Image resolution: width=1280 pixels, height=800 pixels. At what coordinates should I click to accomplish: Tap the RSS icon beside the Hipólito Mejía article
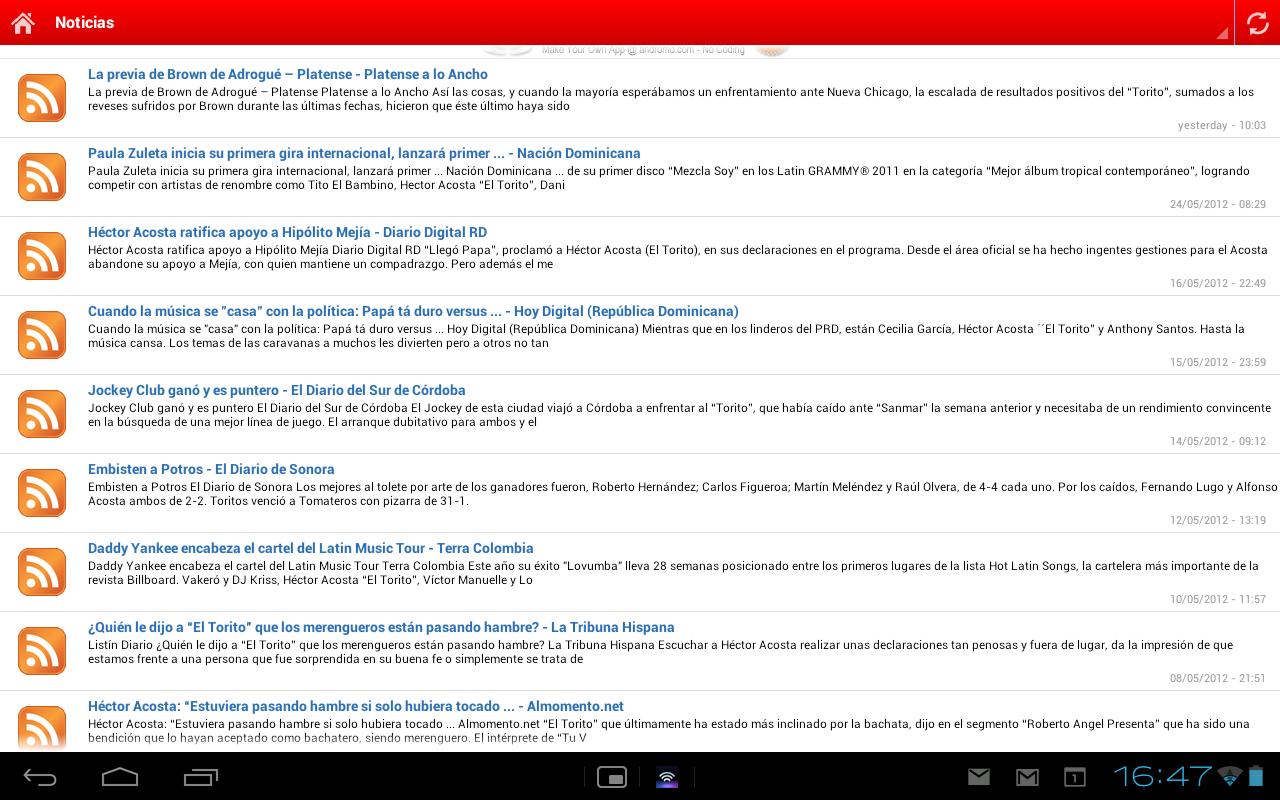[42, 256]
